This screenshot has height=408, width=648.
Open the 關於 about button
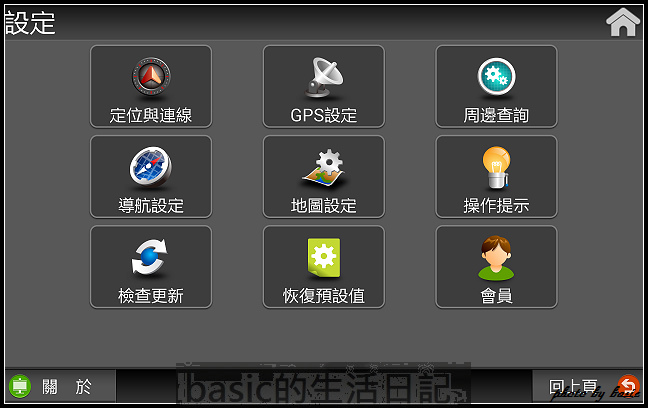60,387
